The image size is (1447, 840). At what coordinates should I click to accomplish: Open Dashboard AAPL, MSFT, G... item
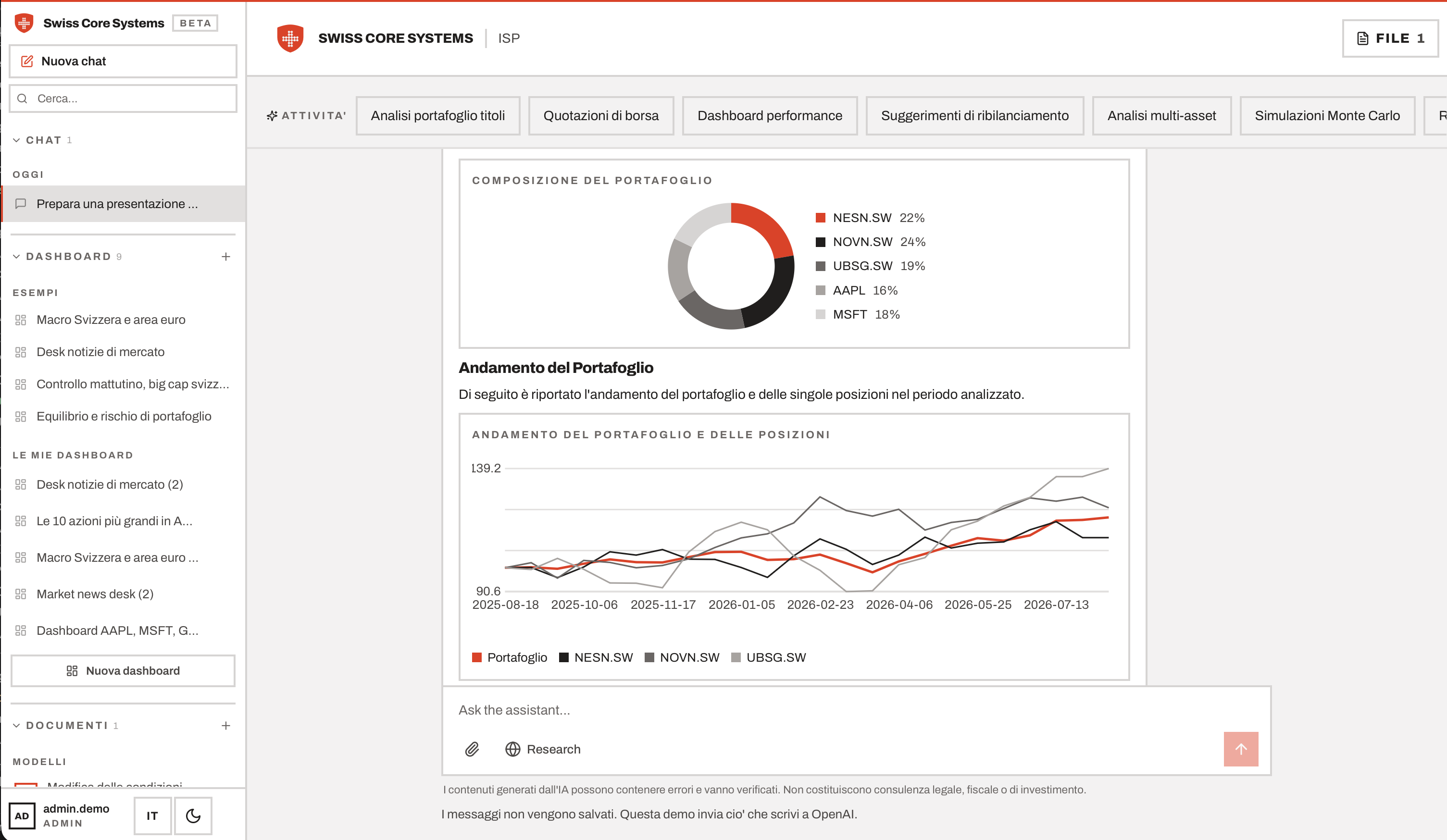123,630
